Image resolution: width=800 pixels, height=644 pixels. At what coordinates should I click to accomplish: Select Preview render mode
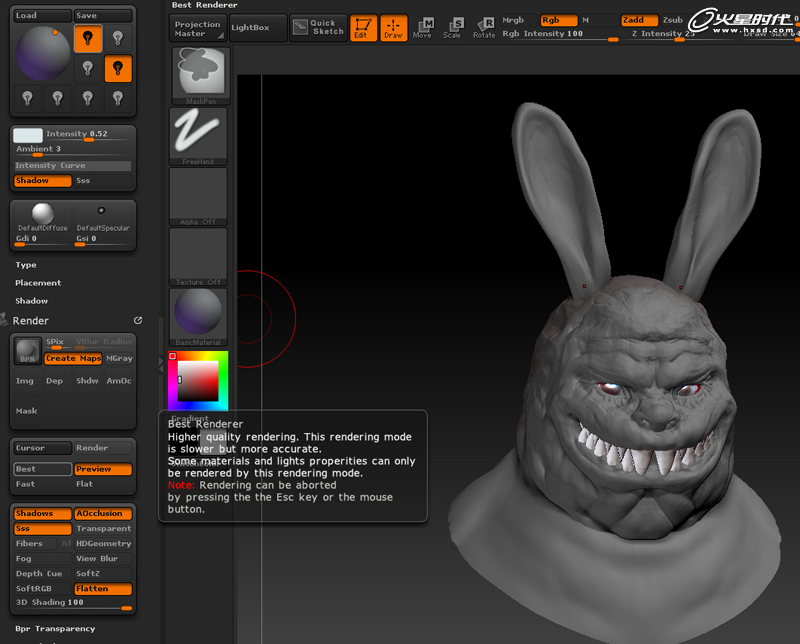[x=103, y=469]
